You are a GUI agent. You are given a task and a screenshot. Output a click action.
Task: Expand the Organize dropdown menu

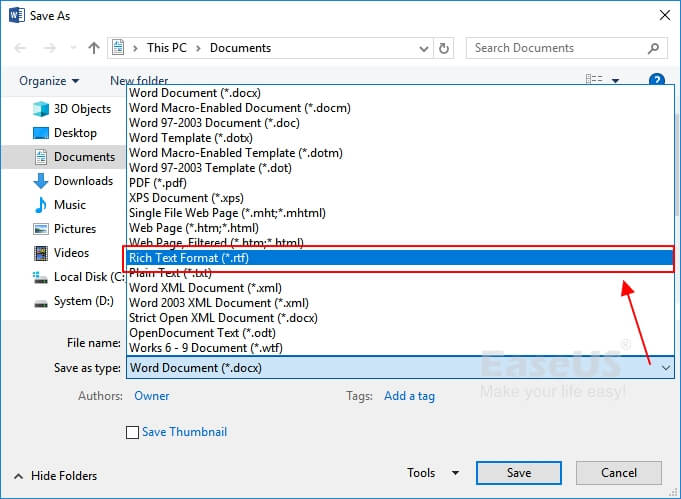[x=49, y=81]
